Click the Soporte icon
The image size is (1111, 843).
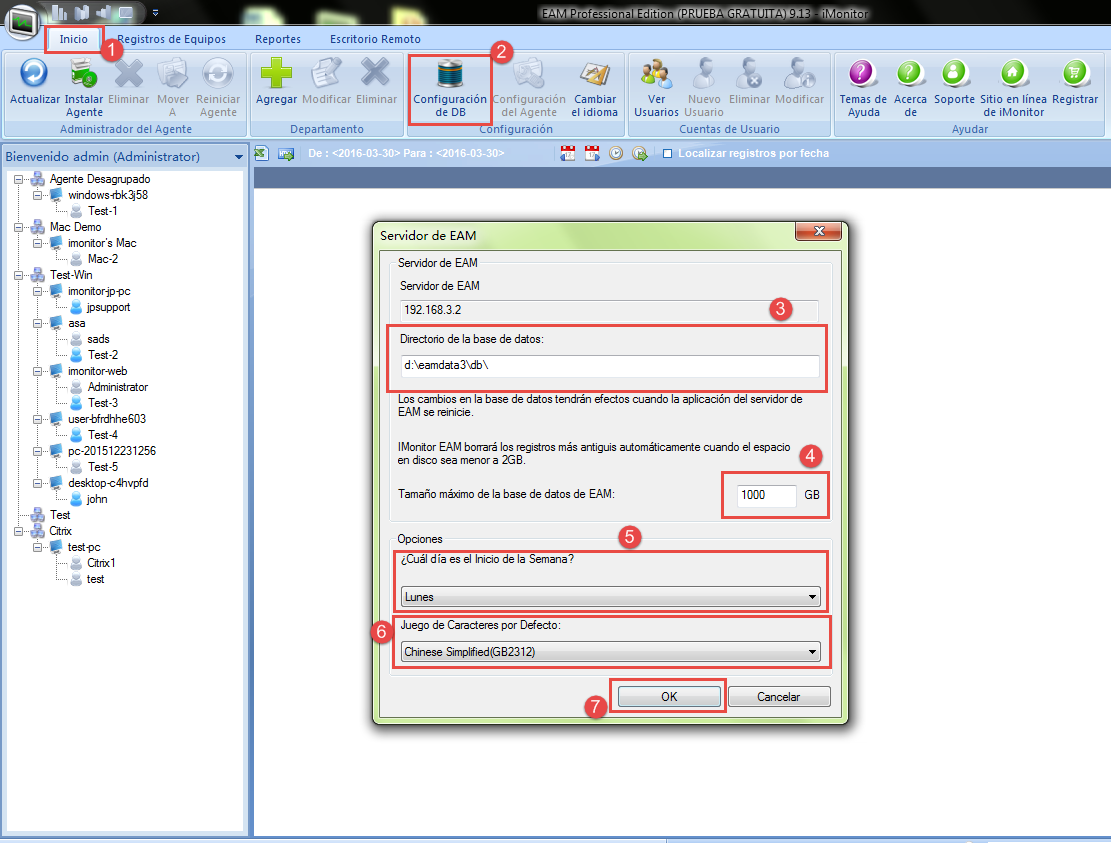(954, 74)
